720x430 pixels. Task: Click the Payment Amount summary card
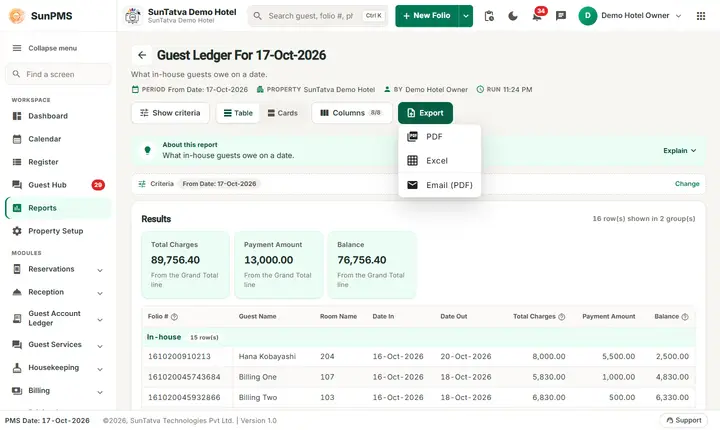tap(279, 265)
